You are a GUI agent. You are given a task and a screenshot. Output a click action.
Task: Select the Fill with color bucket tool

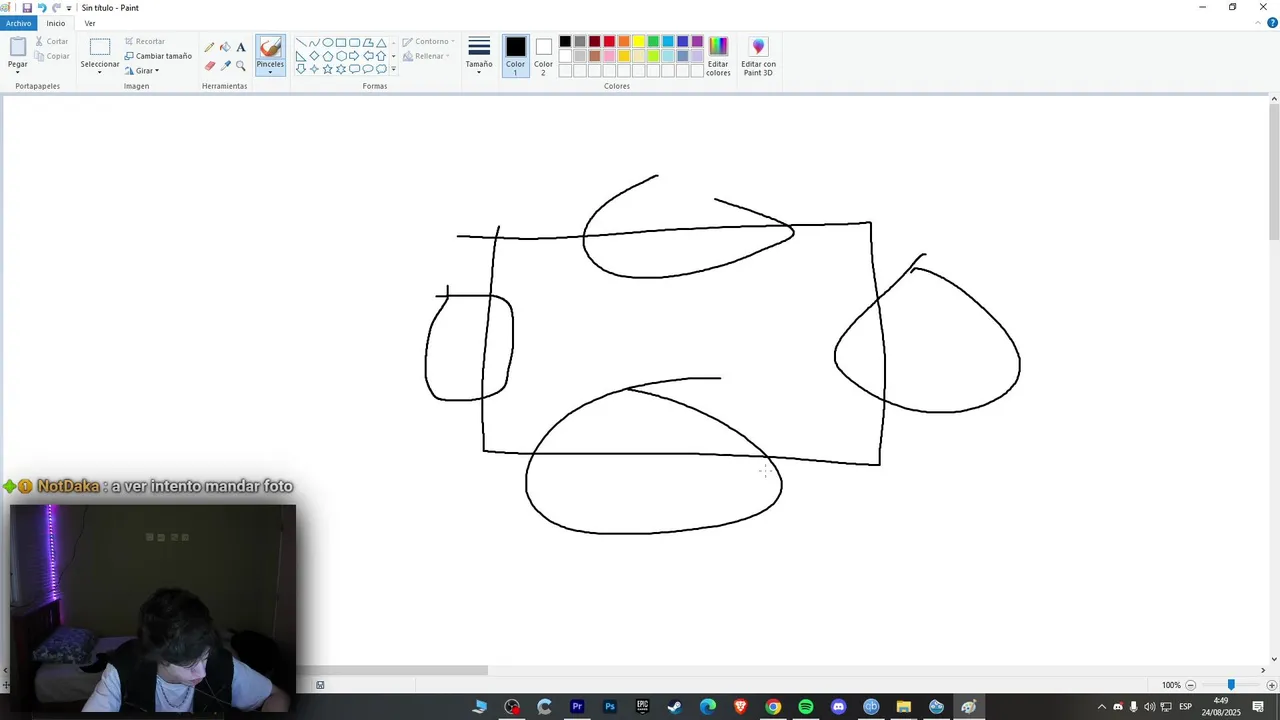point(225,47)
